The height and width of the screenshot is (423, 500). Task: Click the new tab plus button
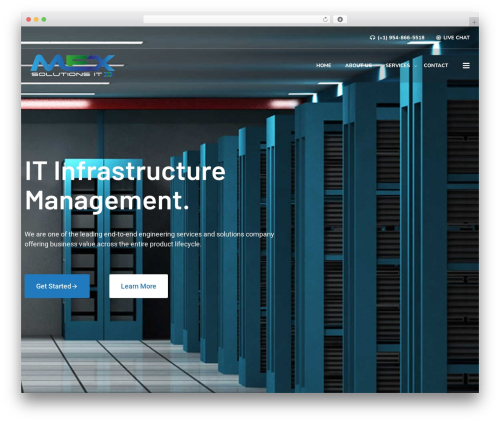click(474, 22)
